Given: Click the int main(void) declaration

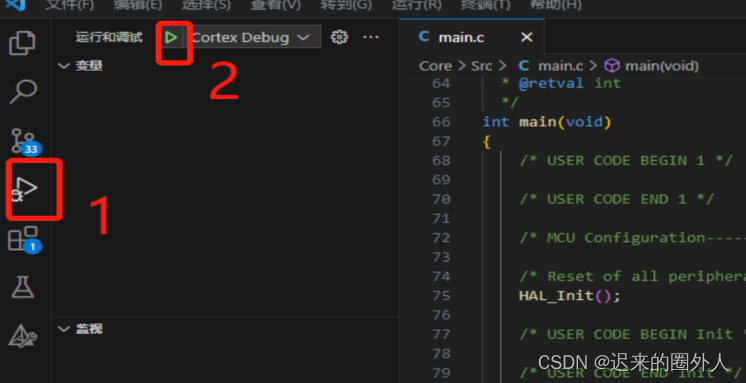Looking at the screenshot, I should [x=547, y=122].
